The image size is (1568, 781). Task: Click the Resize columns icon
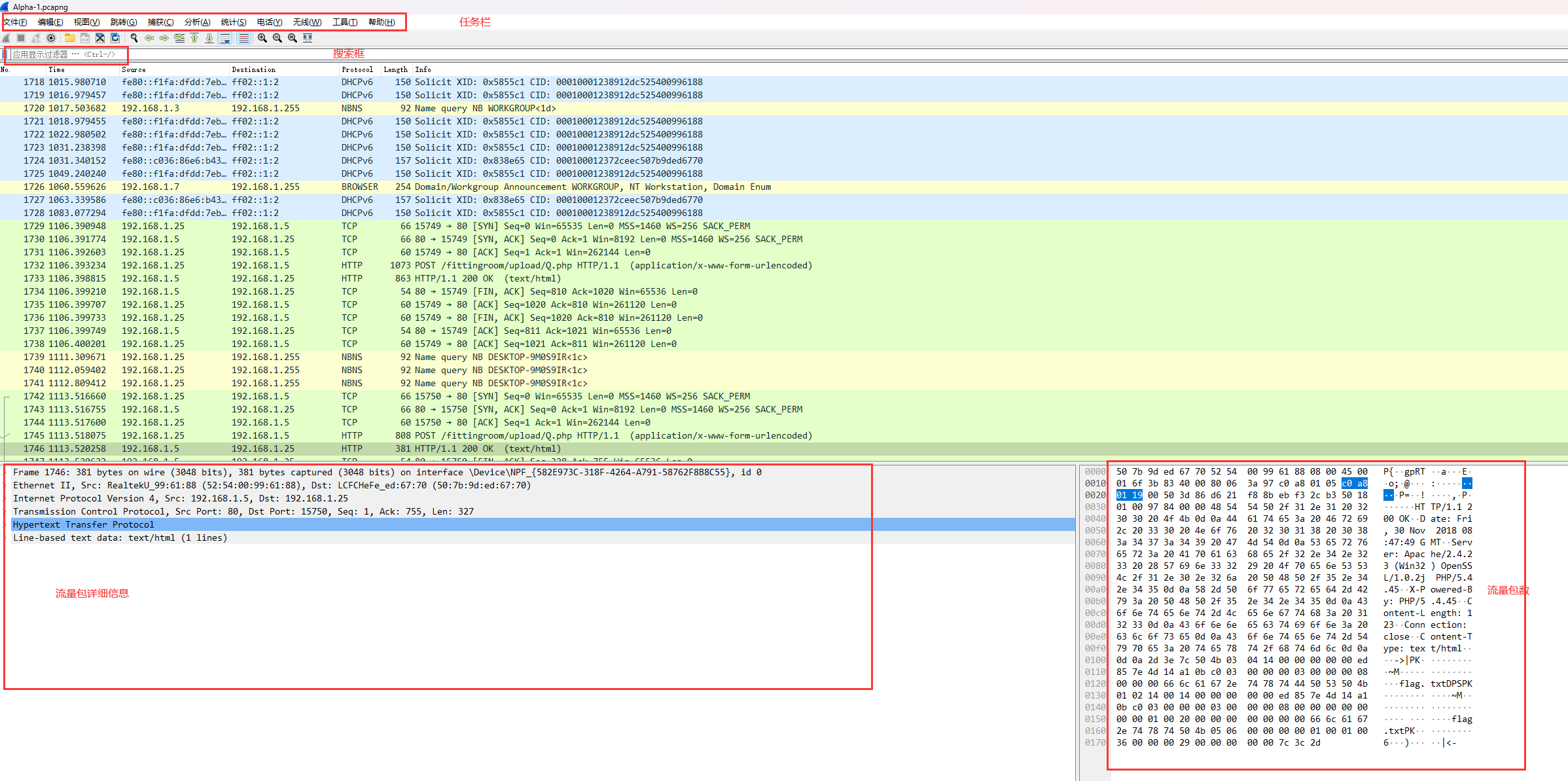[308, 38]
